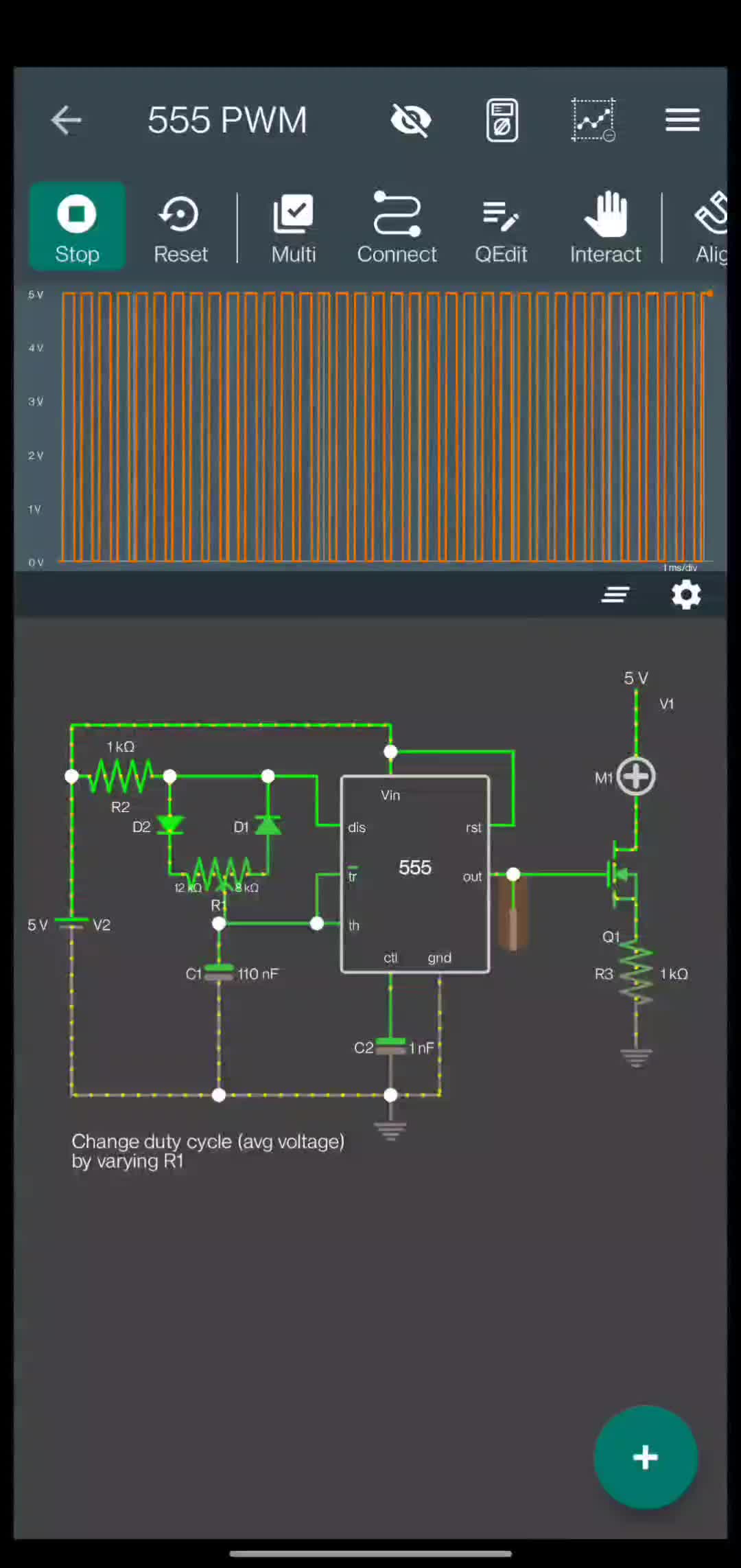Activate the Connect wire tool

point(397,227)
